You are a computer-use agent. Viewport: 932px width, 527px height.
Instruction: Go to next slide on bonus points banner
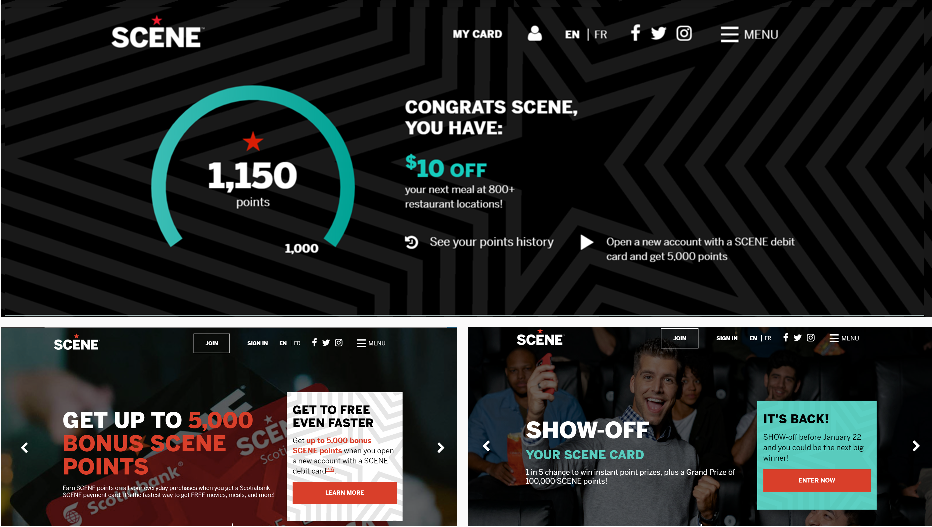(x=440, y=447)
